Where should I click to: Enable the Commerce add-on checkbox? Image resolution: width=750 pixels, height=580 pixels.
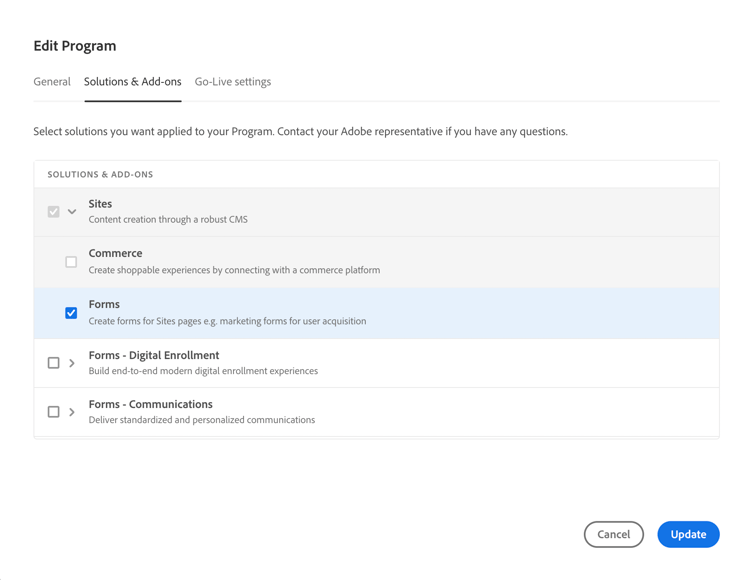[71, 262]
